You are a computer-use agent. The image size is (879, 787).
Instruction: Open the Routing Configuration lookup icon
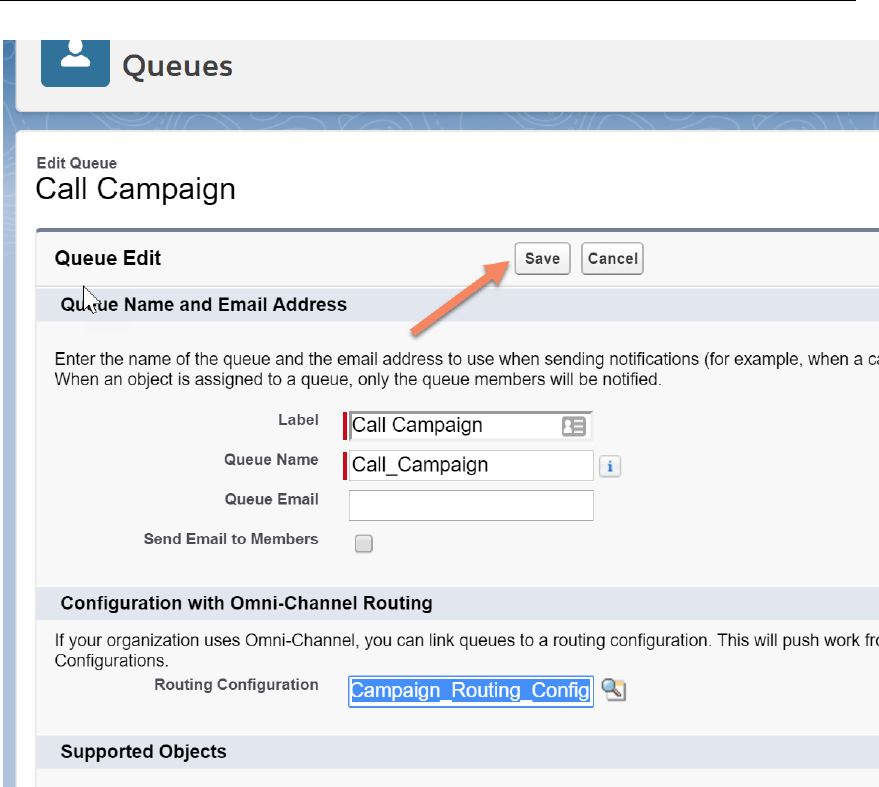coord(614,690)
